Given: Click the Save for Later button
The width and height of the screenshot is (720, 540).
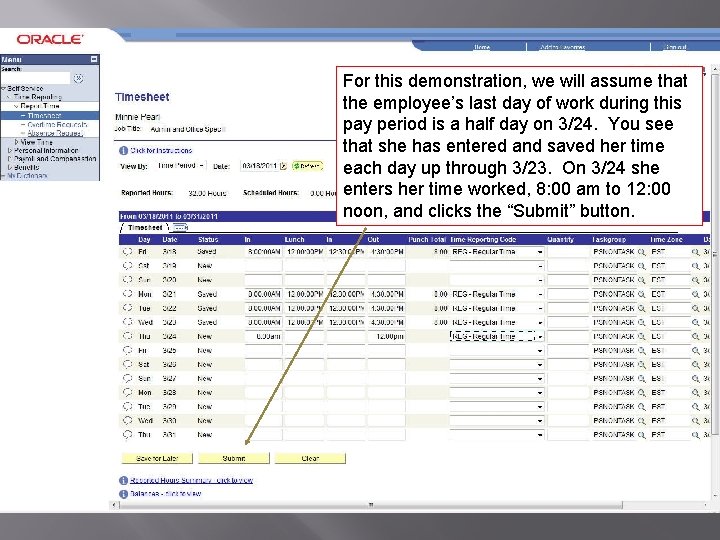Looking at the screenshot, I should pyautogui.click(x=157, y=458).
